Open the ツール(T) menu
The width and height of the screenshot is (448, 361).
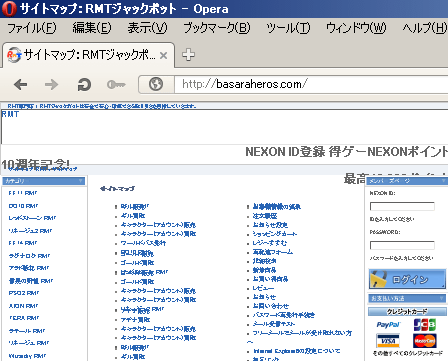(x=288, y=28)
